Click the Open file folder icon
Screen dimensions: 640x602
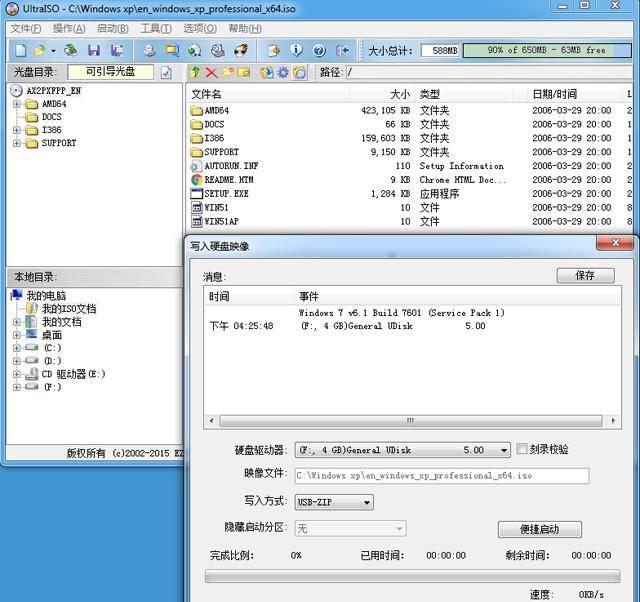click(40, 51)
